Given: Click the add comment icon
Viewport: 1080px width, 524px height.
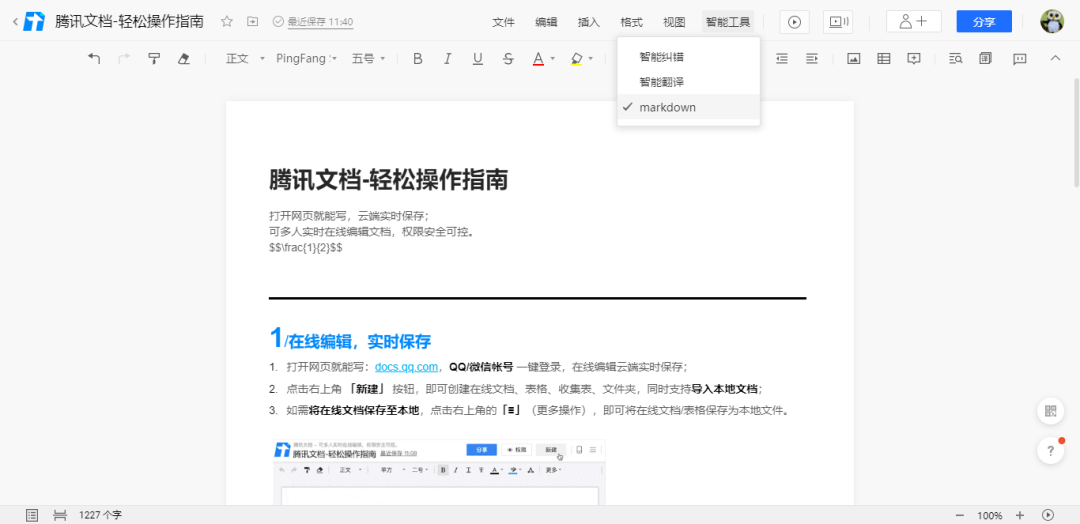Looking at the screenshot, I should pyautogui.click(x=914, y=59).
